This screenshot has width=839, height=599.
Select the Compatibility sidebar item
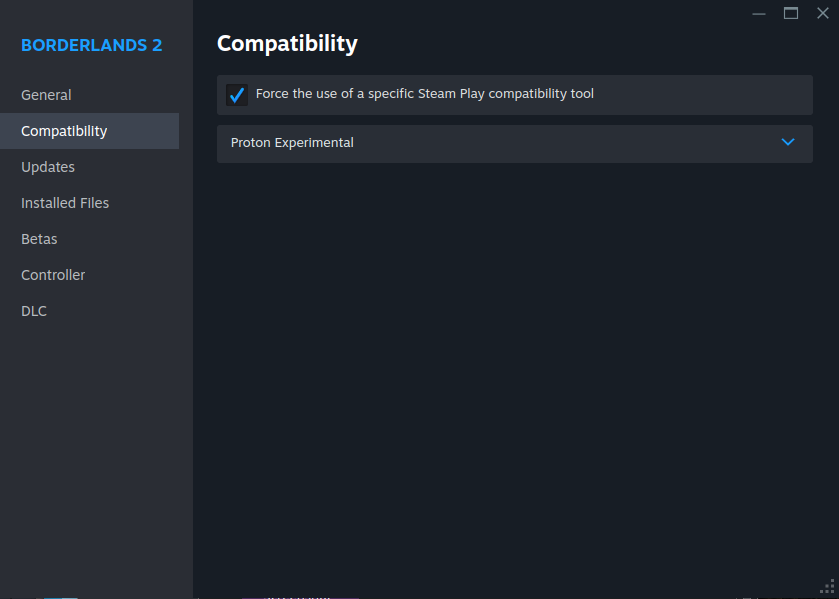click(89, 131)
